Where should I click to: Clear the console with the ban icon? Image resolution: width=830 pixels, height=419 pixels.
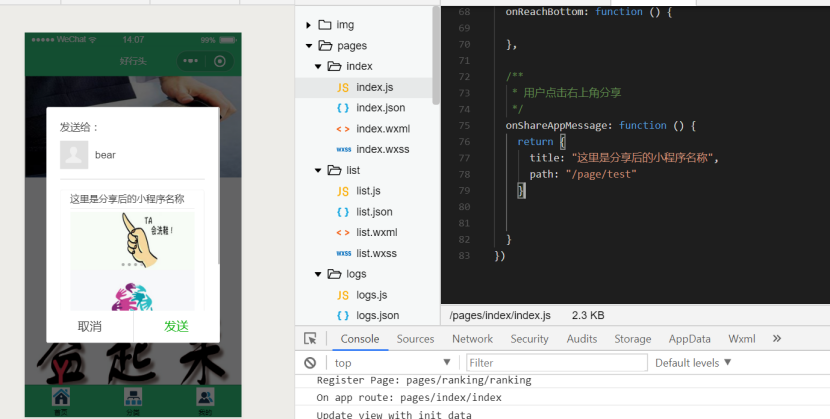point(310,363)
